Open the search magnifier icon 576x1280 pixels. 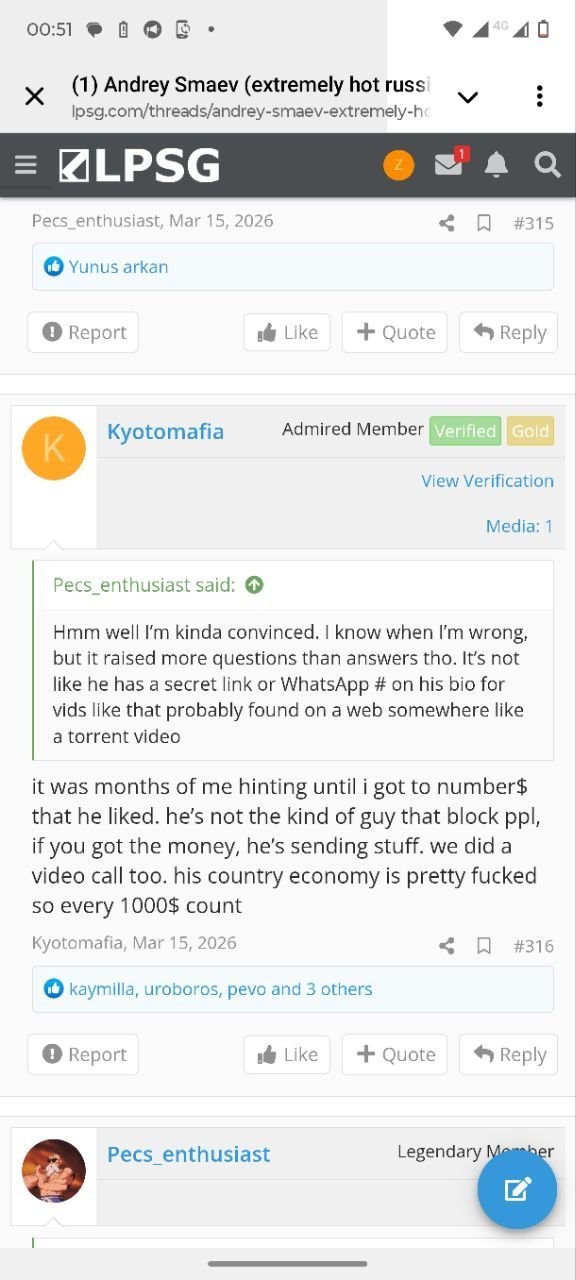pyautogui.click(x=547, y=165)
